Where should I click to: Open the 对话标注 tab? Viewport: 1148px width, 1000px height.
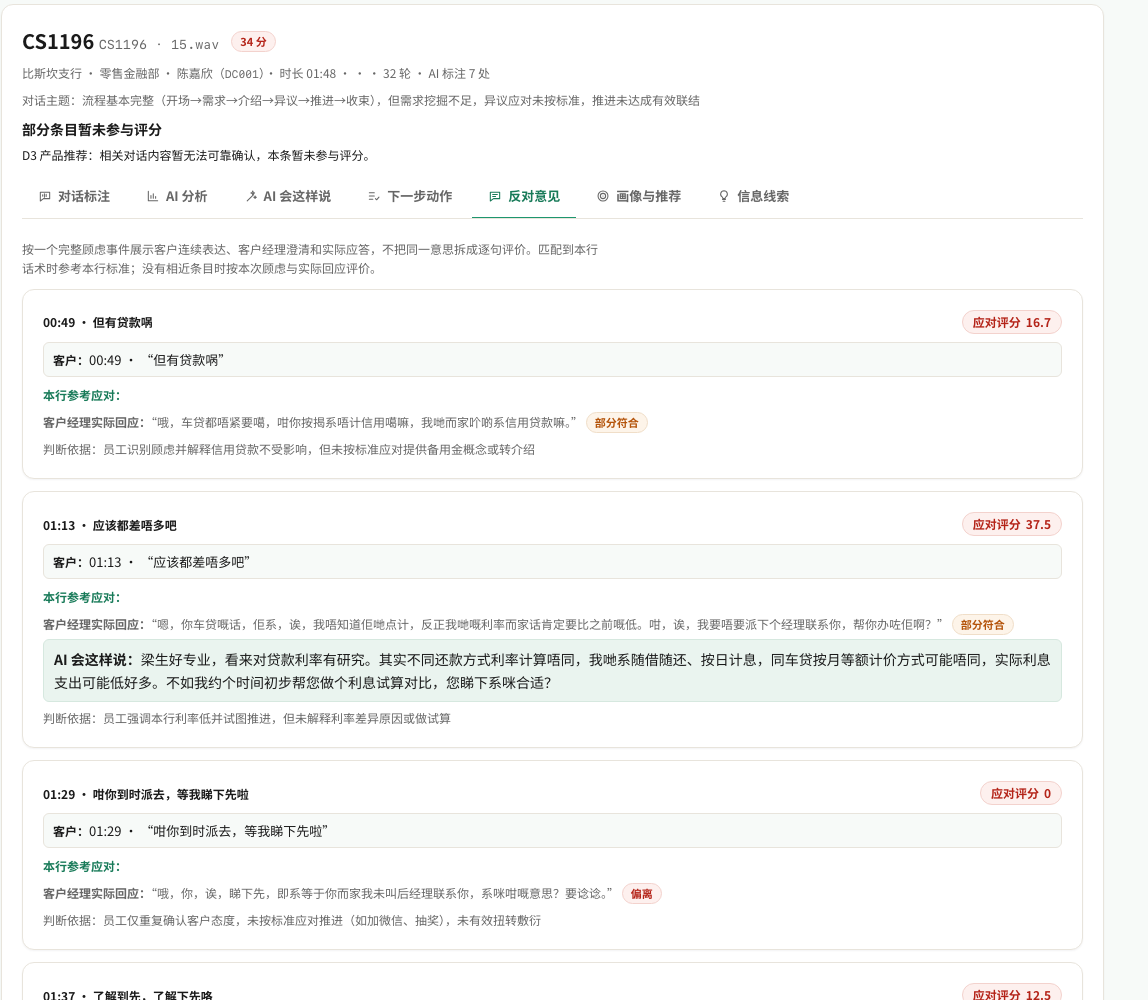coord(74,196)
